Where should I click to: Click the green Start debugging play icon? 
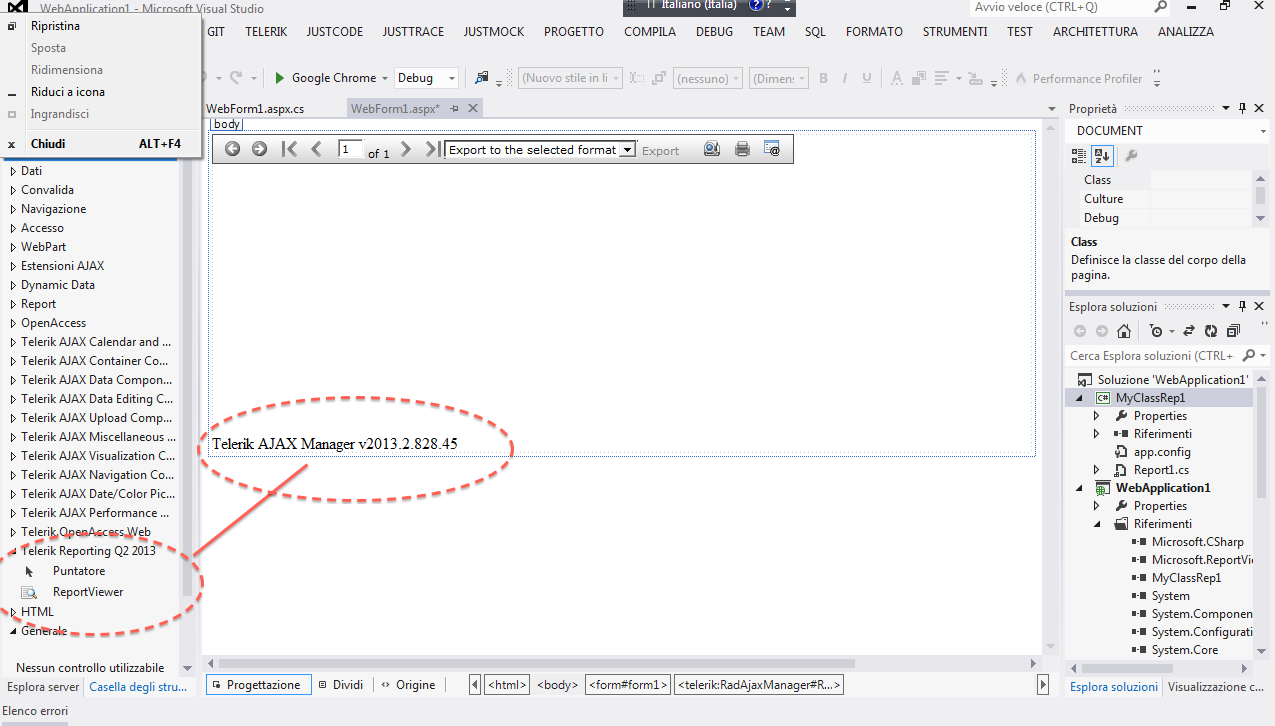coord(280,78)
